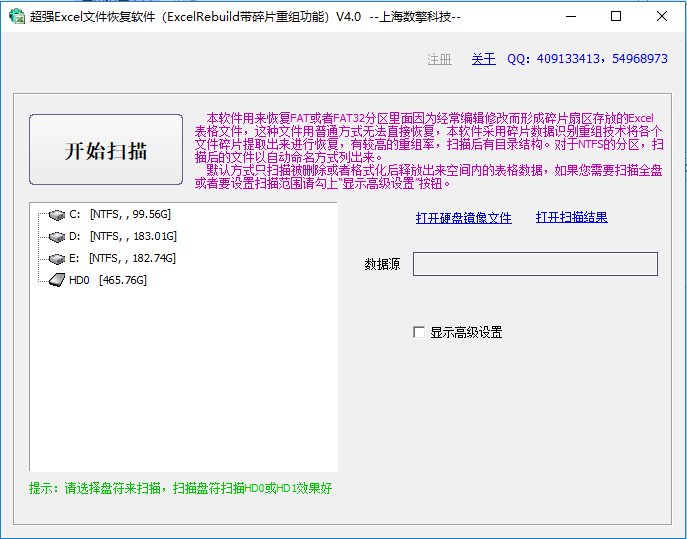
Task: Select the C: drive icon
Action: (57, 215)
